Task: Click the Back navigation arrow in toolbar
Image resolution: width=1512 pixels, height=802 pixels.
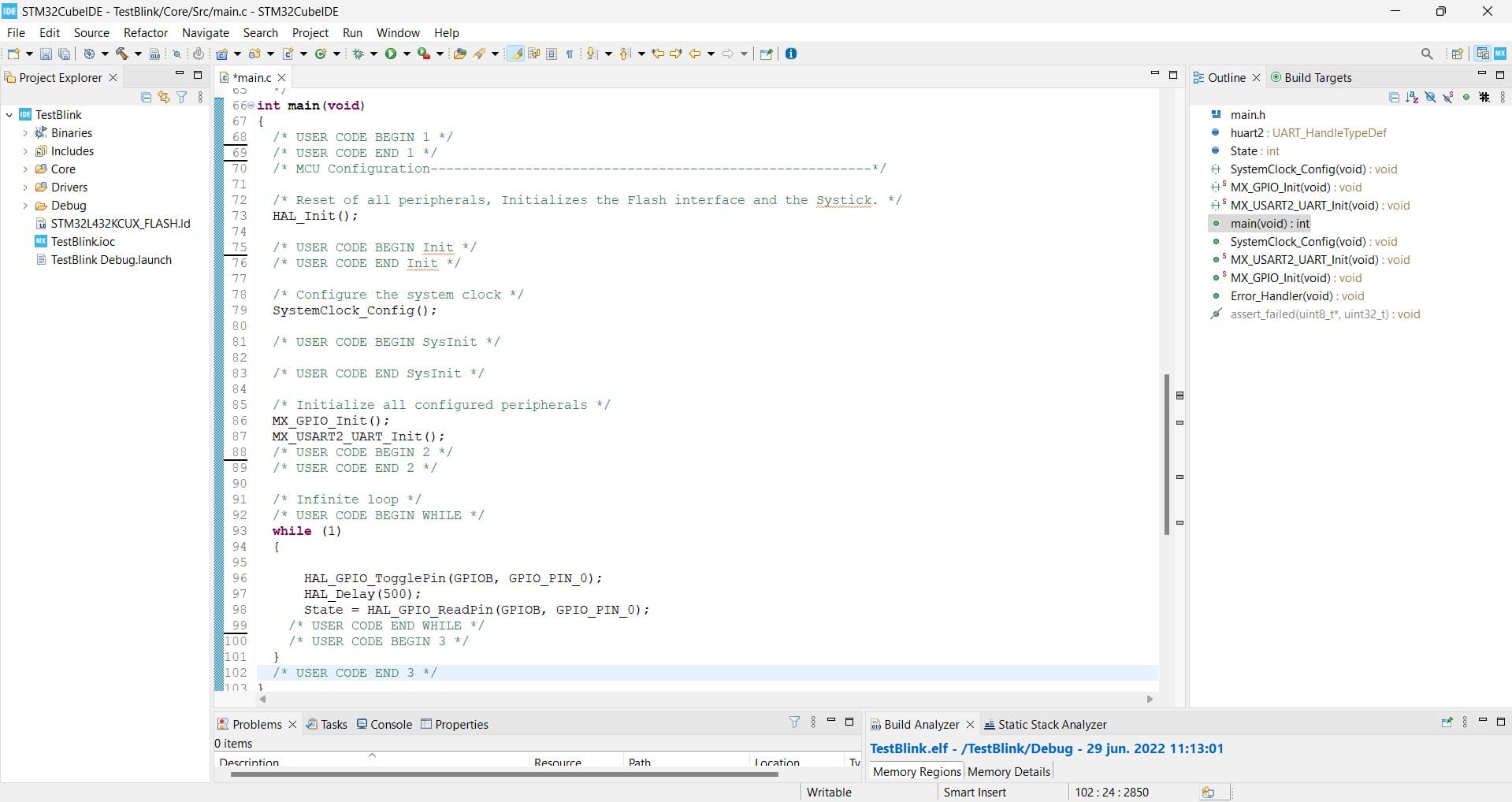Action: point(695,54)
